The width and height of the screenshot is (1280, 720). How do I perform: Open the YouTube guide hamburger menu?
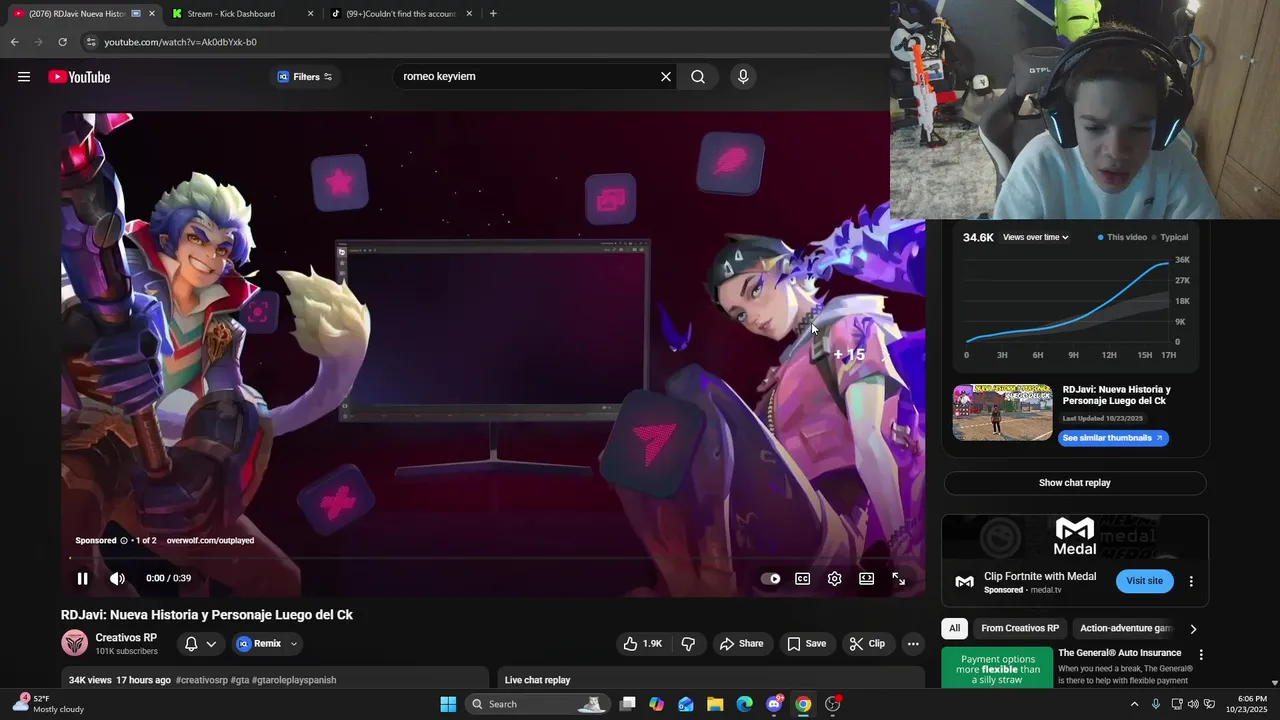click(24, 77)
